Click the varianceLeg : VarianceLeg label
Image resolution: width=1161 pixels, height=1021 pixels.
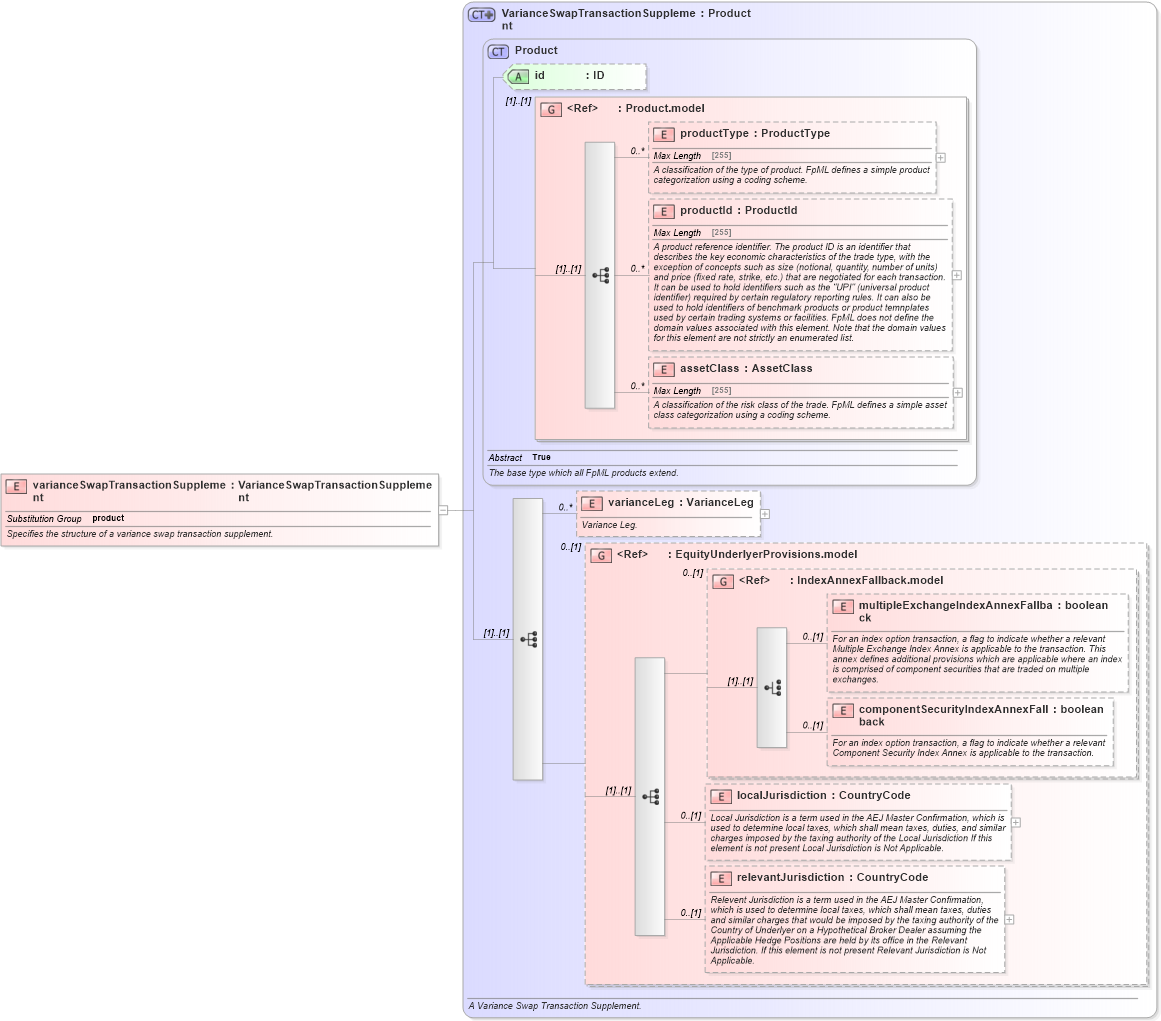680,502
